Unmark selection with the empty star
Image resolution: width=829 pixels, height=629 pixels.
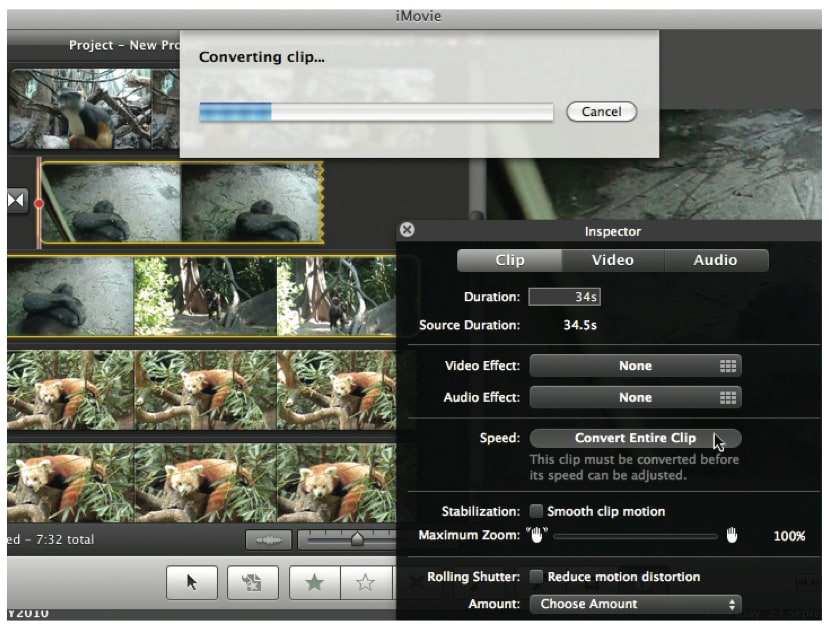point(365,582)
